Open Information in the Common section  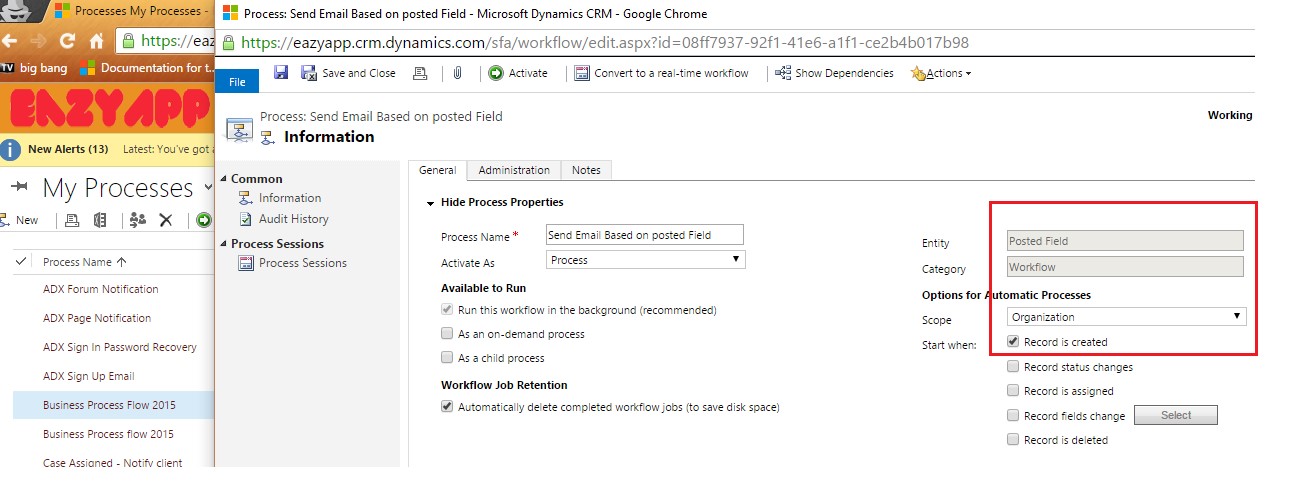(290, 198)
